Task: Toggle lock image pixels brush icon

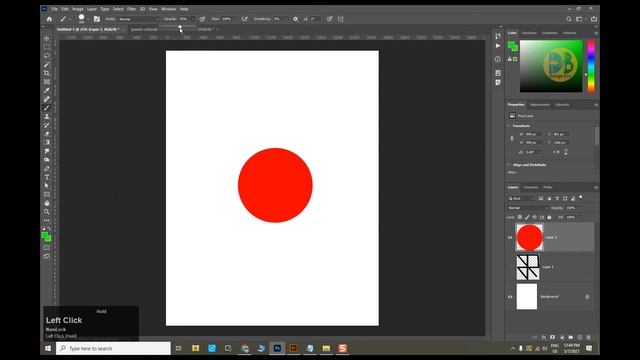Action: pos(527,217)
